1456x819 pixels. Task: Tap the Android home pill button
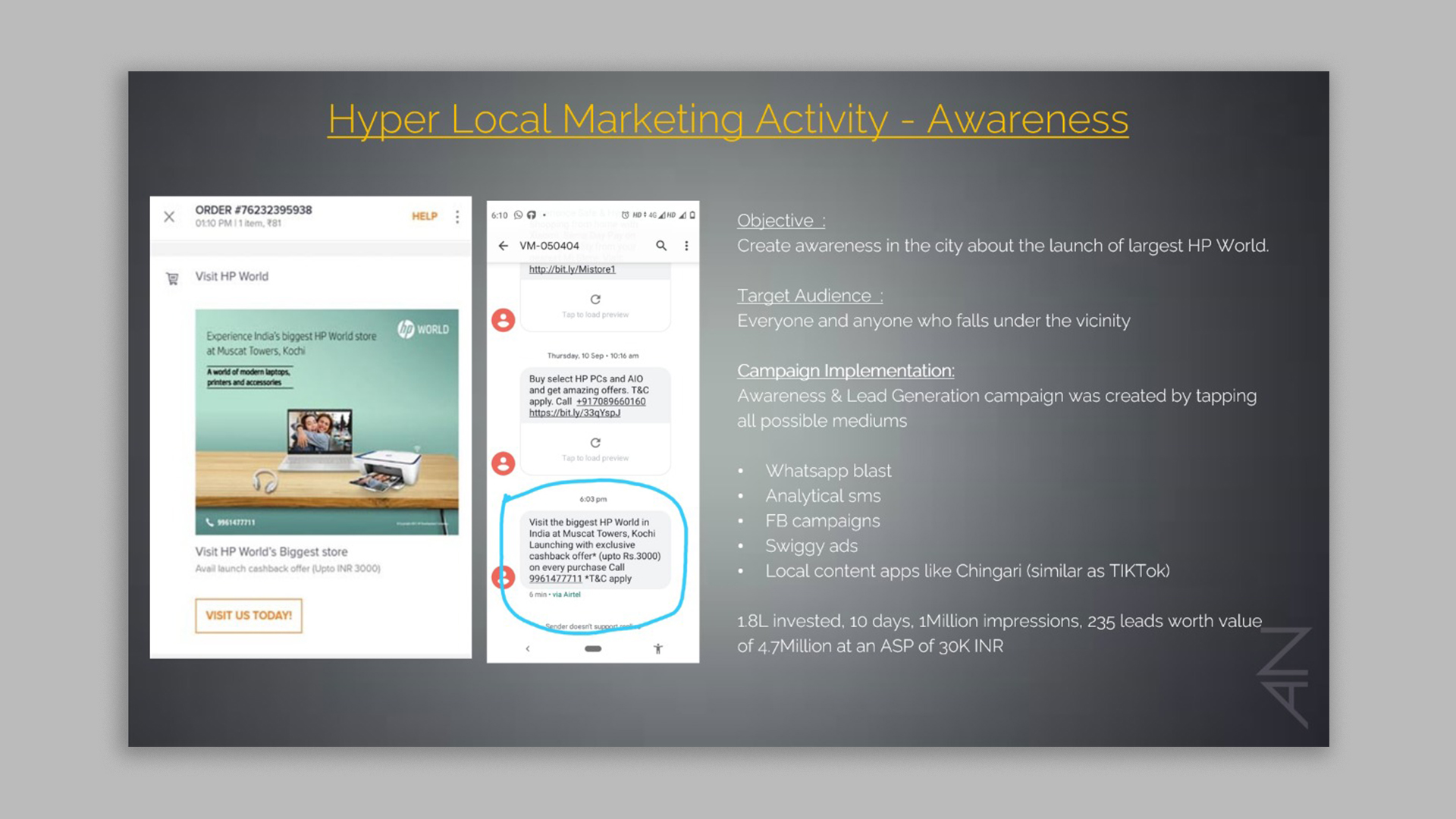pyautogui.click(x=593, y=649)
